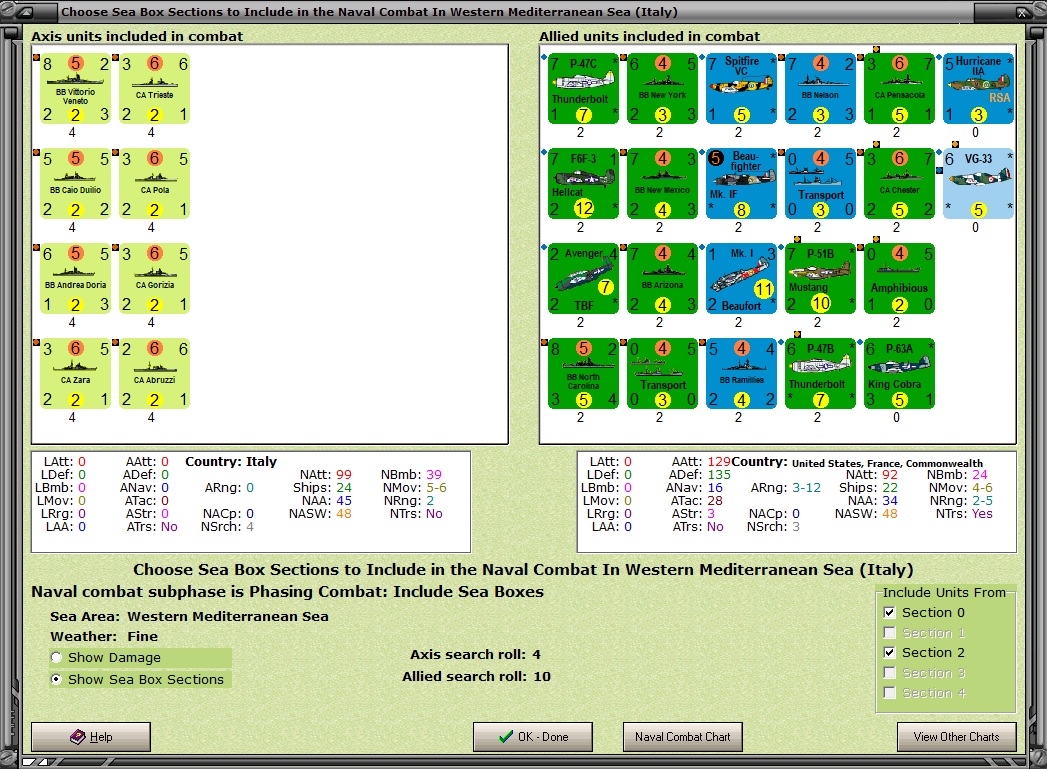Uncheck the Section 2 checkbox
This screenshot has height=769, width=1047.
click(889, 652)
